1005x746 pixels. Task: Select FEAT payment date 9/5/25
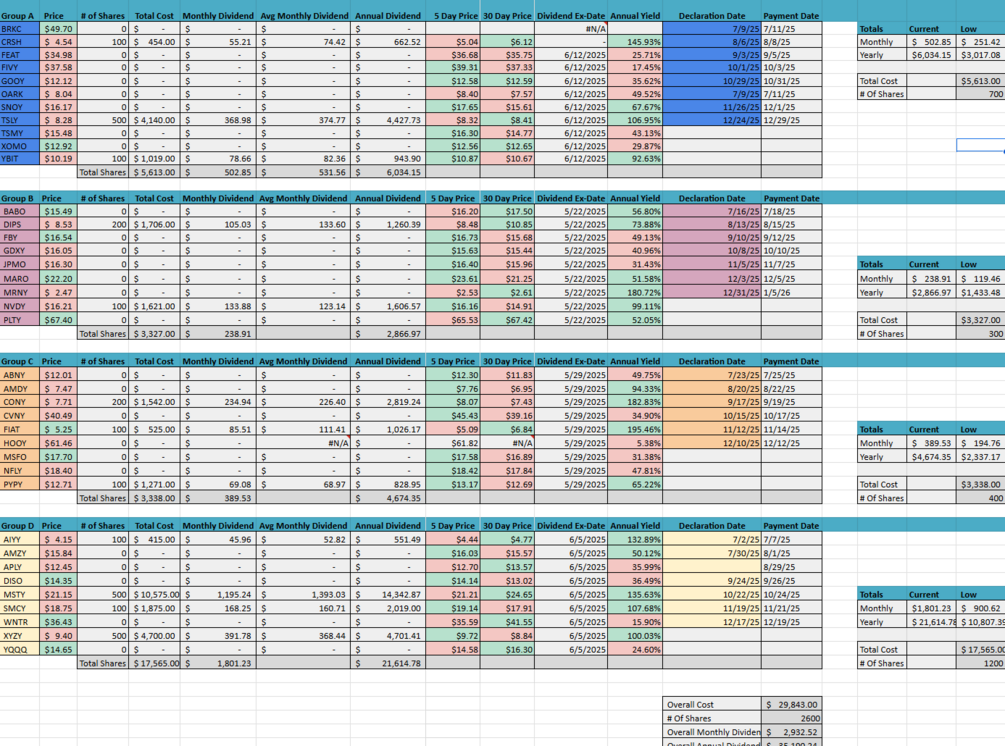[x=792, y=55]
